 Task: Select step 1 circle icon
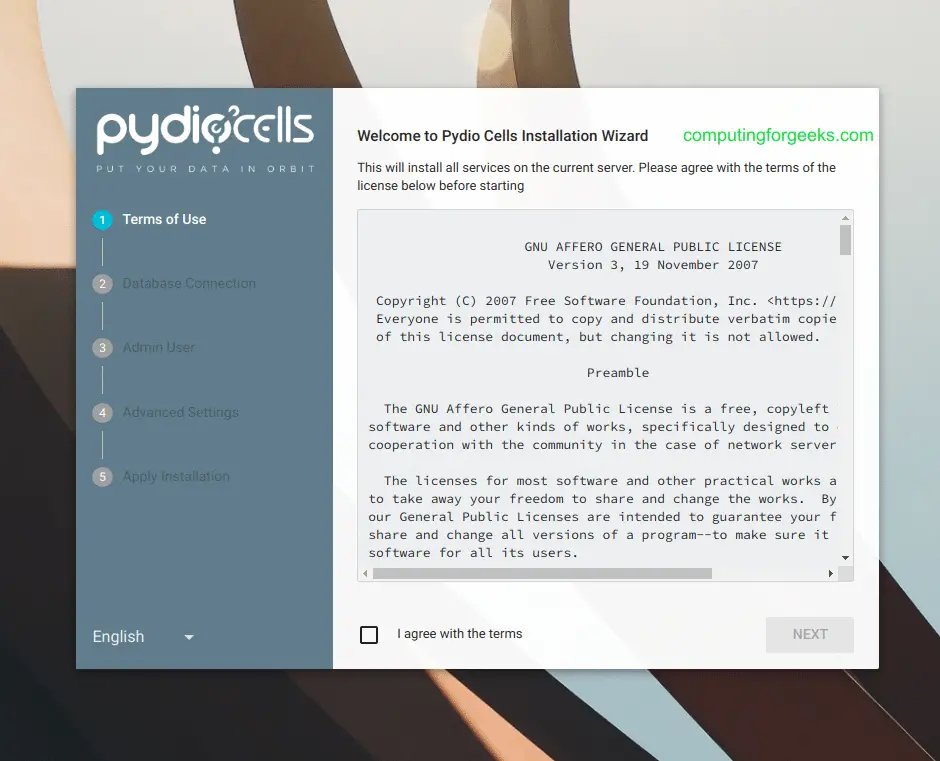[x=103, y=220]
